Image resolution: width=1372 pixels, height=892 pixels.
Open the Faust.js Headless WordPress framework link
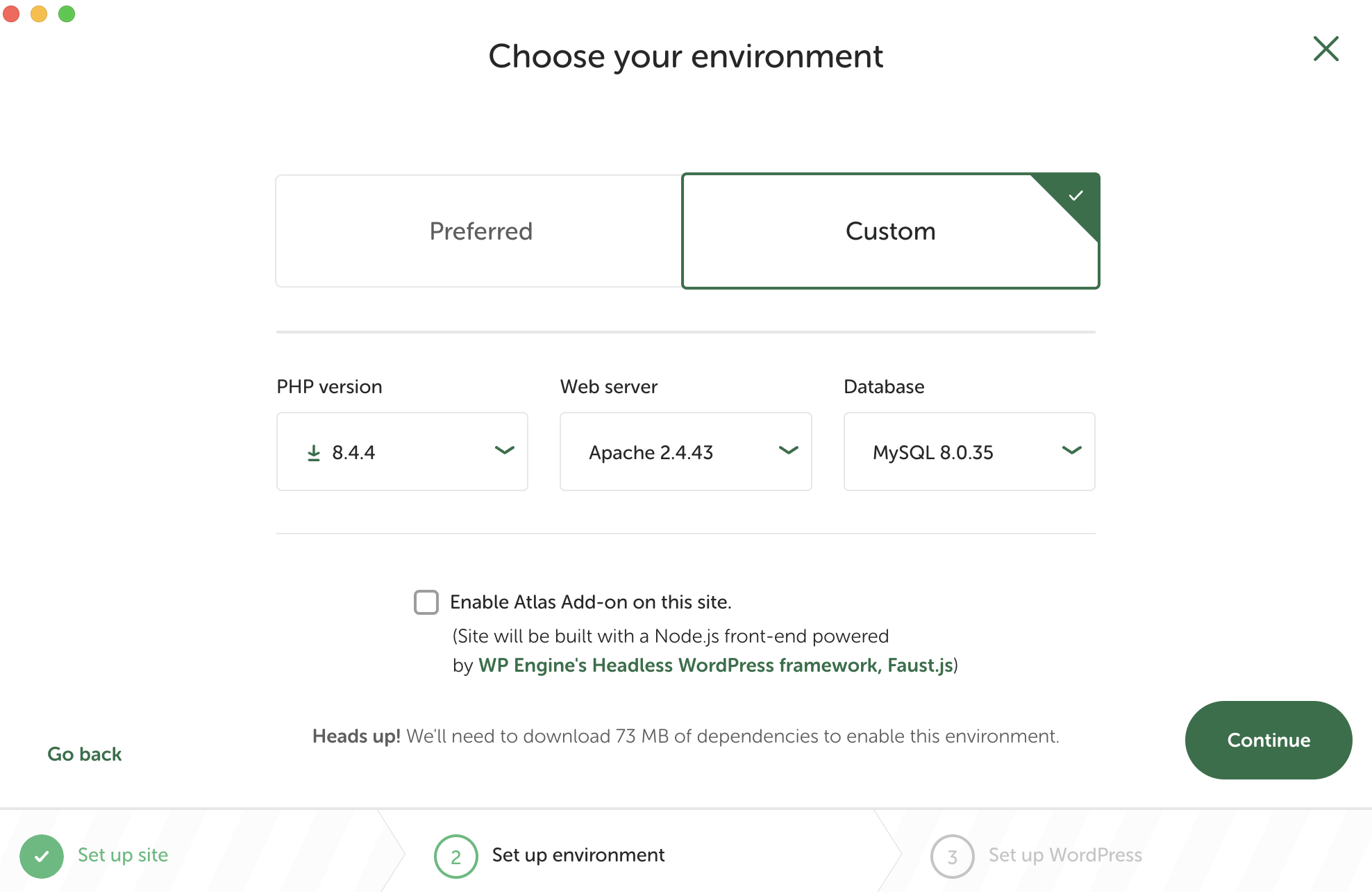point(715,666)
